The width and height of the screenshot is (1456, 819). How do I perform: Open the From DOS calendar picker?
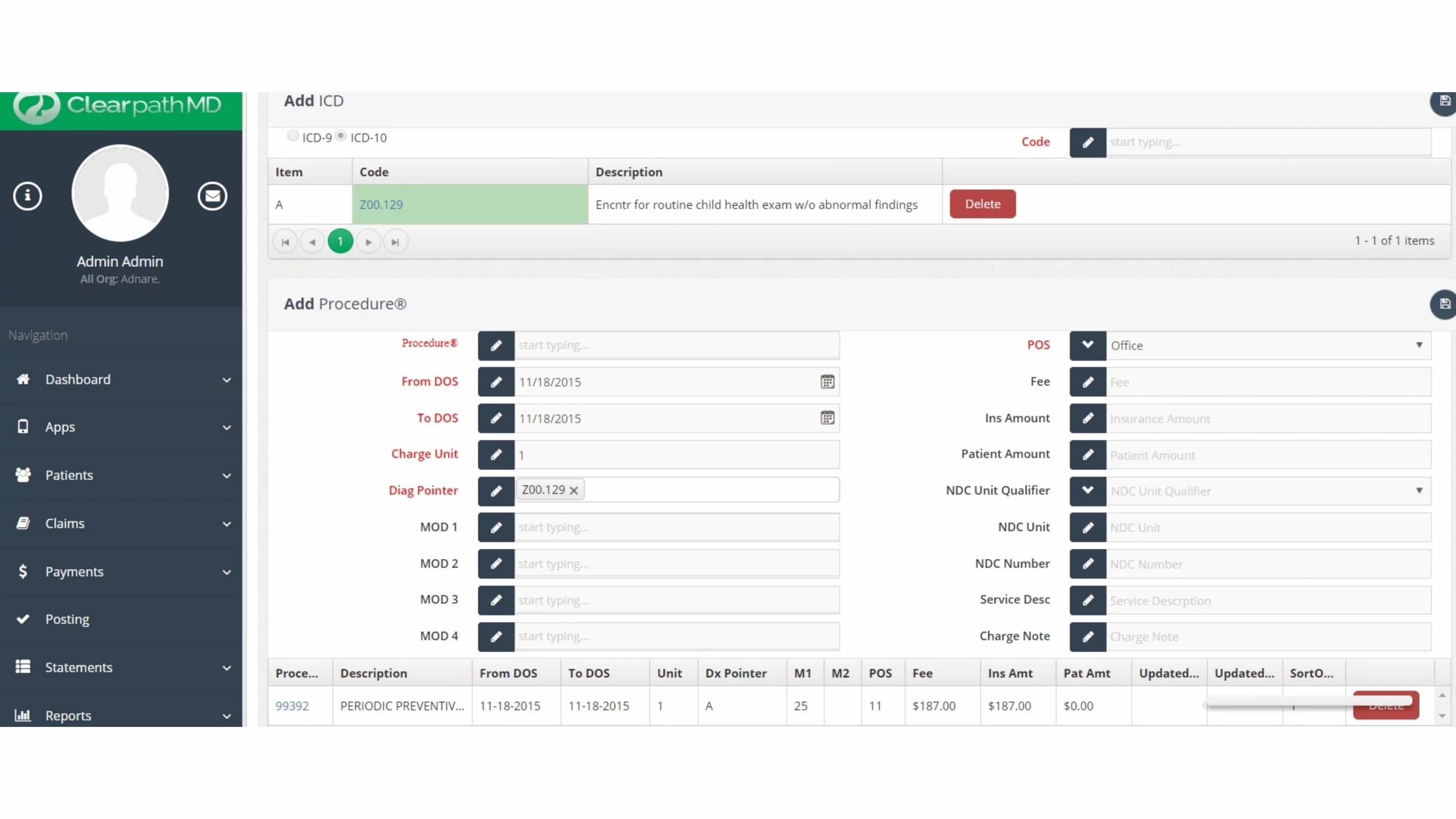click(827, 382)
